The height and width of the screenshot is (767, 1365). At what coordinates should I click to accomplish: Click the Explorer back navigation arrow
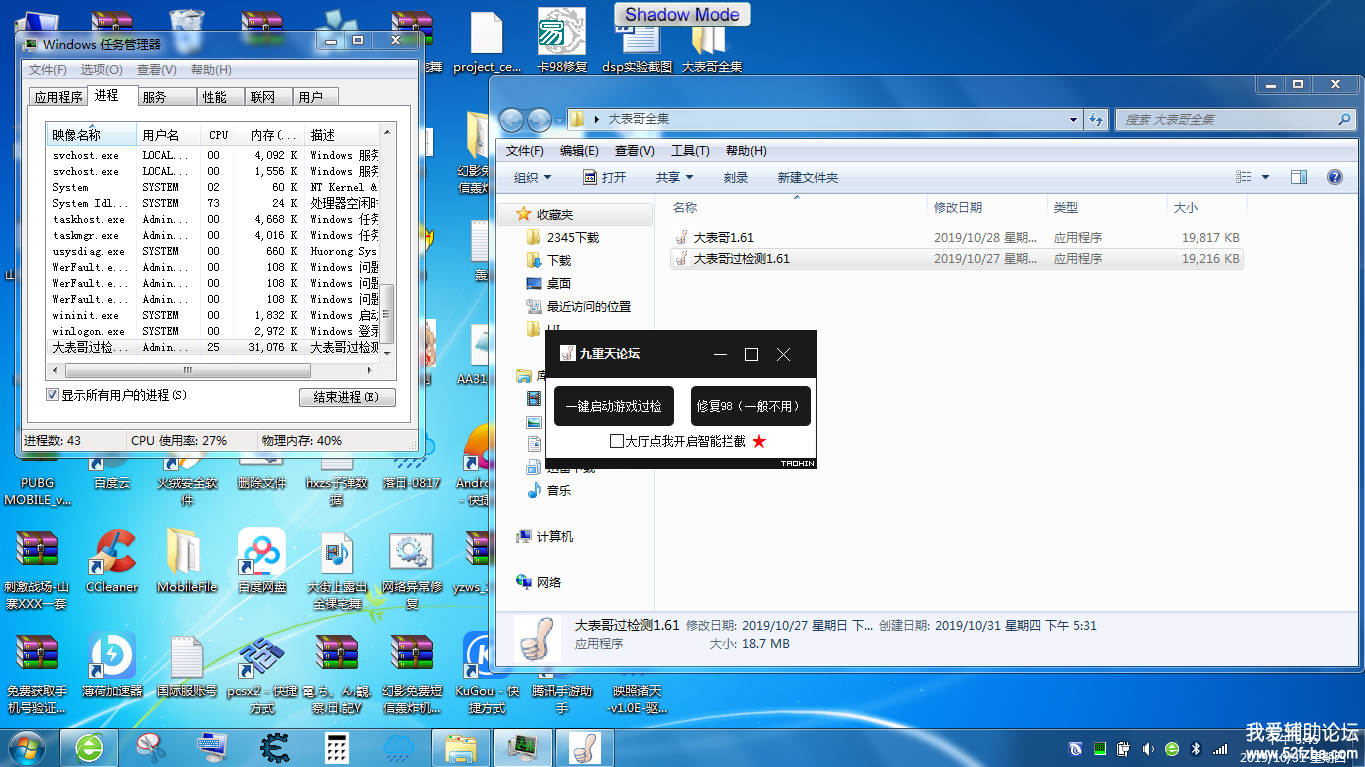click(511, 120)
